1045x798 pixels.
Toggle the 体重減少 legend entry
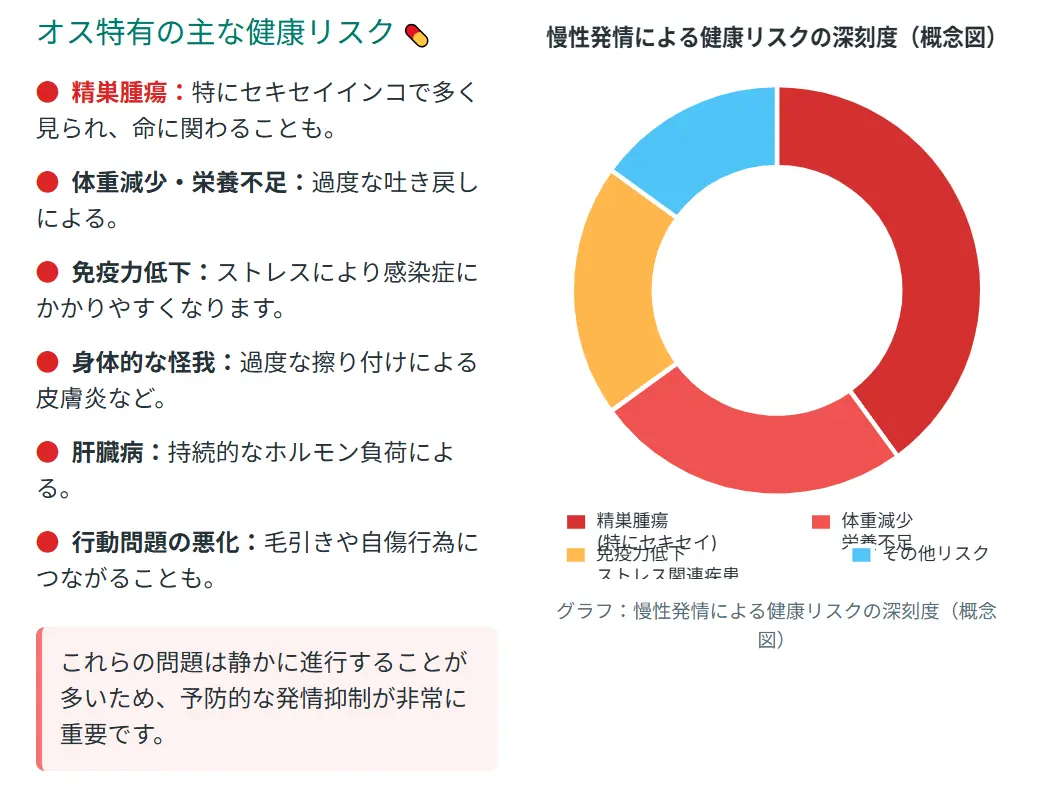pyautogui.click(x=862, y=531)
